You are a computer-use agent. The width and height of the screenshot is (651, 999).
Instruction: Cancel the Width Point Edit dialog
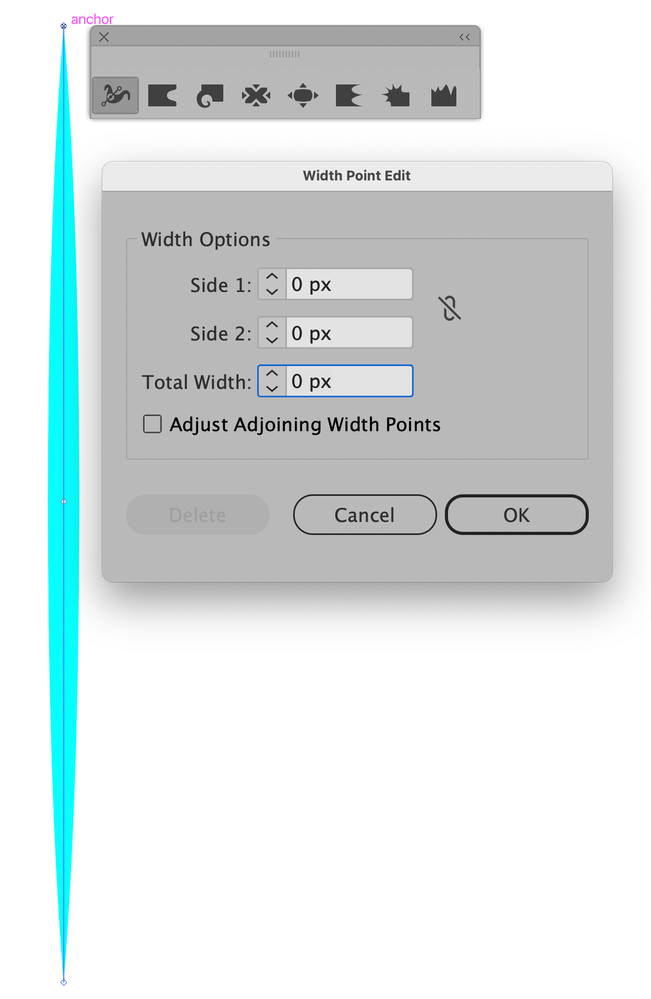[365, 515]
